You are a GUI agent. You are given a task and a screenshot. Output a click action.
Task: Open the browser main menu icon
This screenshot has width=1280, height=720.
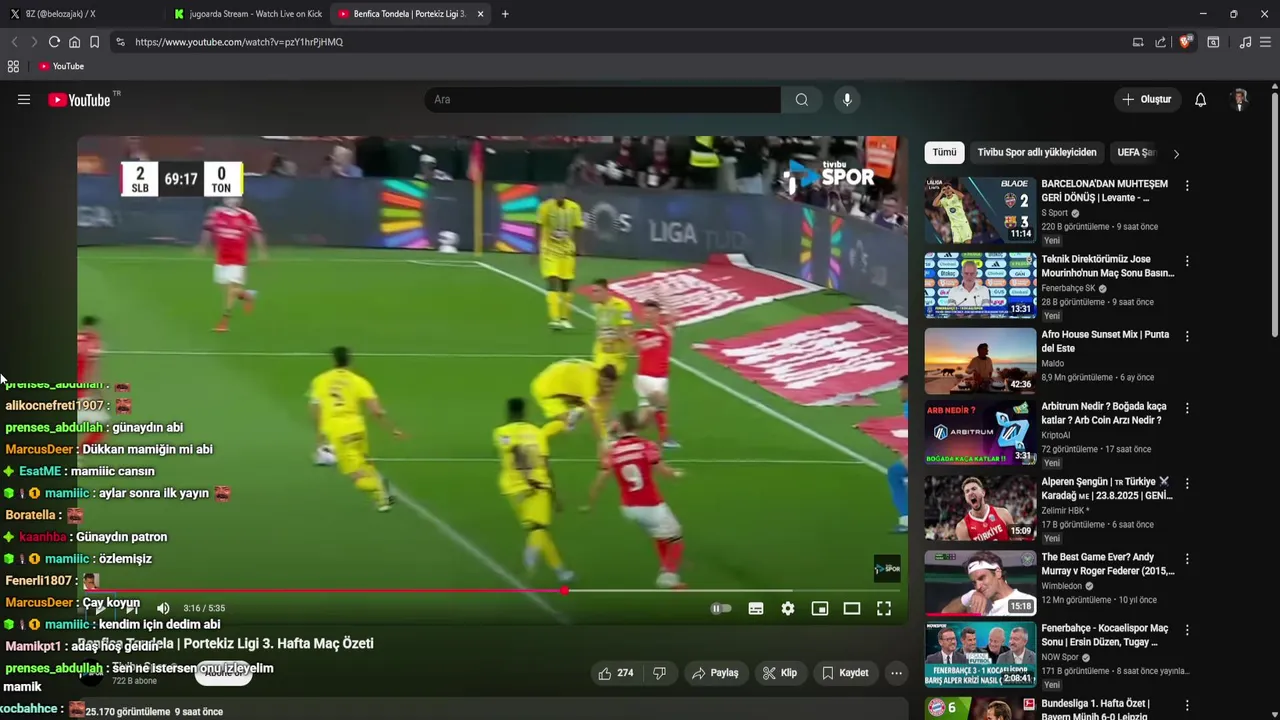[1265, 42]
